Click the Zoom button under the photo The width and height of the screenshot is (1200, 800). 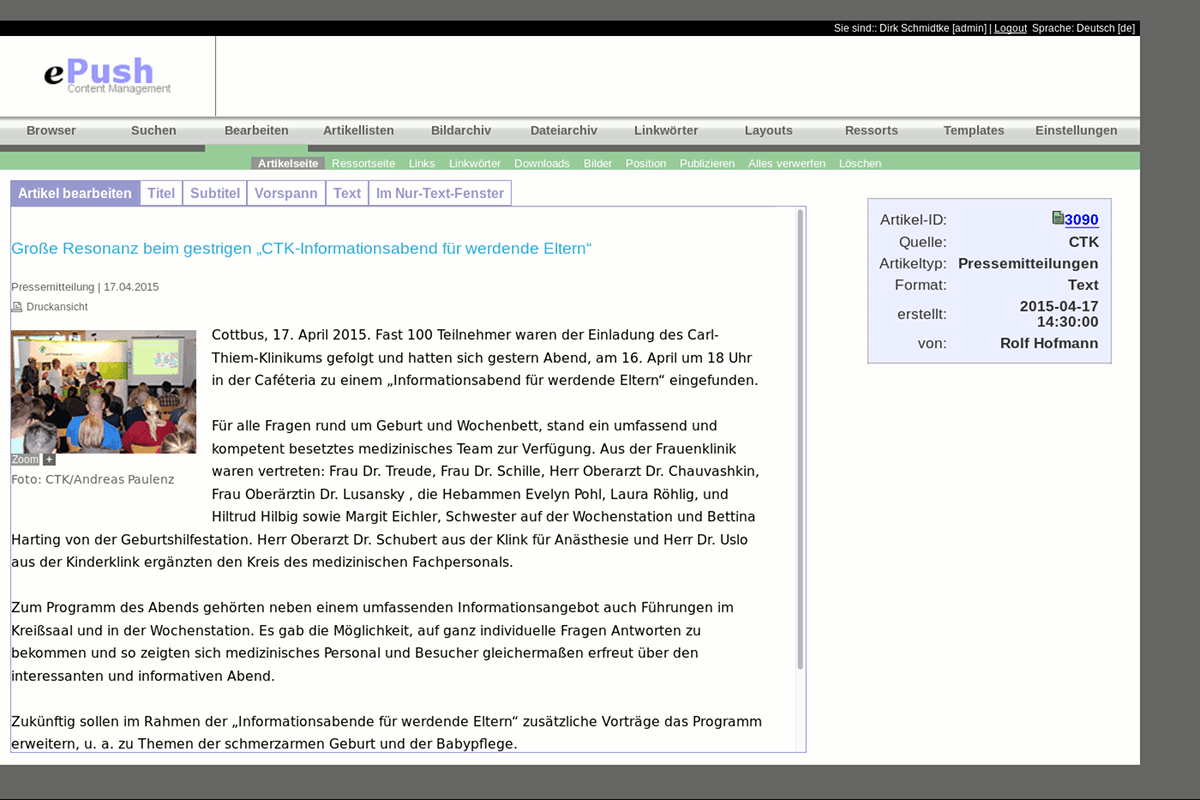pyautogui.click(x=25, y=460)
